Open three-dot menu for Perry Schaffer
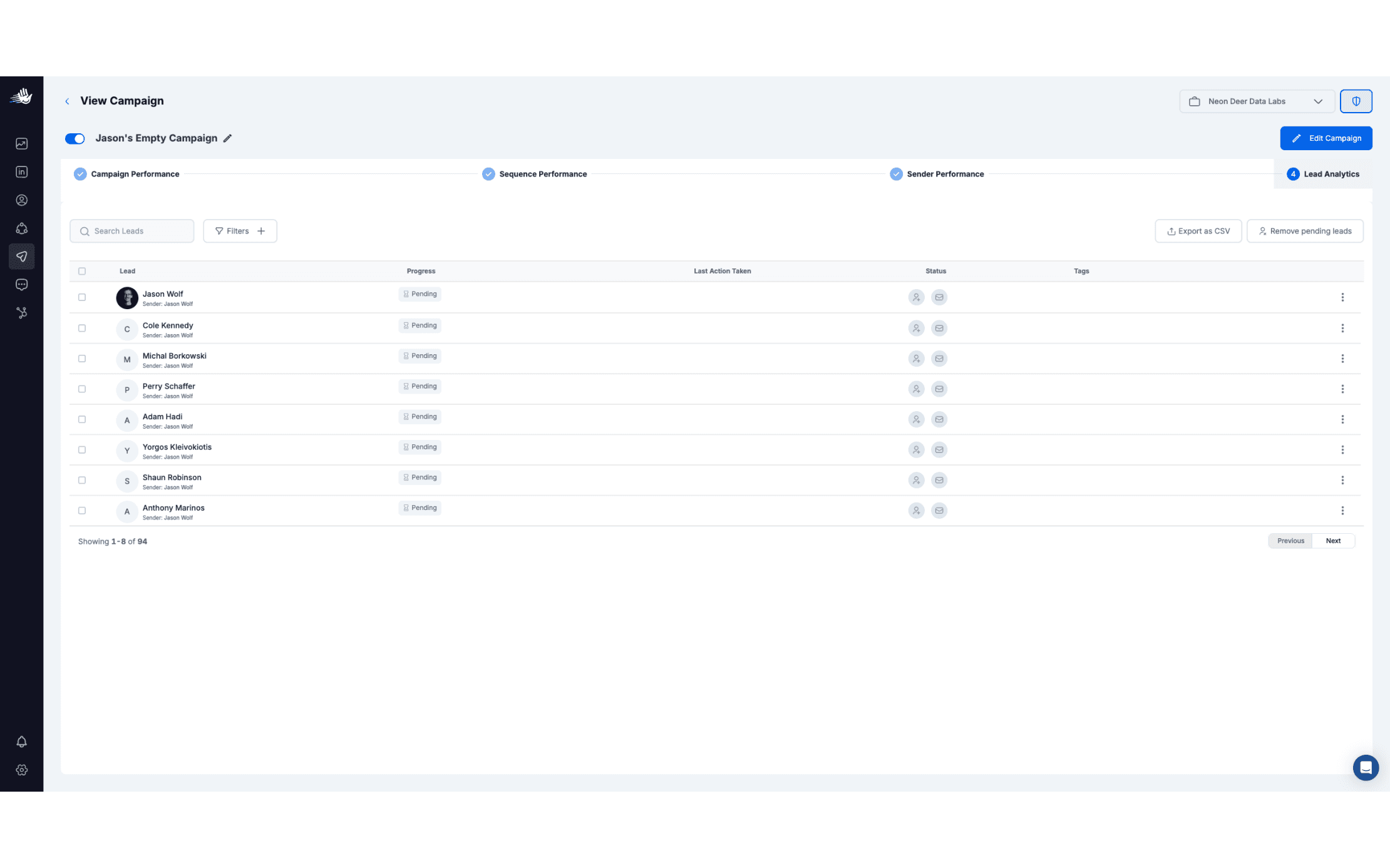The width and height of the screenshot is (1390, 868). [x=1342, y=389]
